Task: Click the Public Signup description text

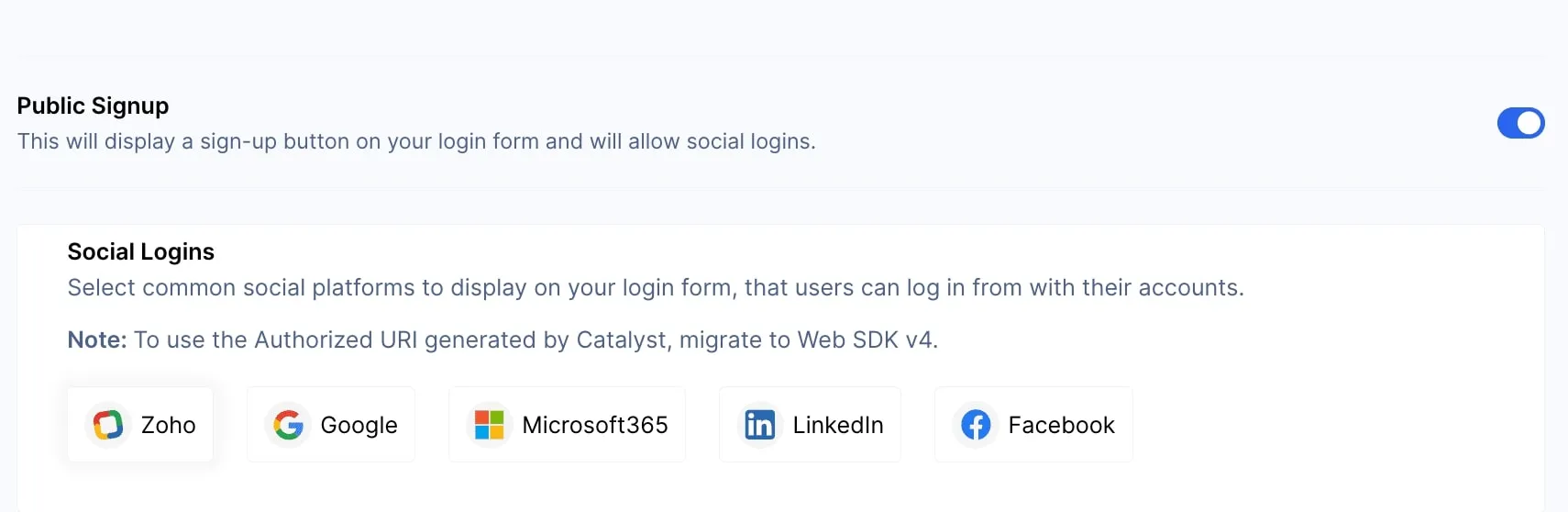Action: (x=416, y=142)
